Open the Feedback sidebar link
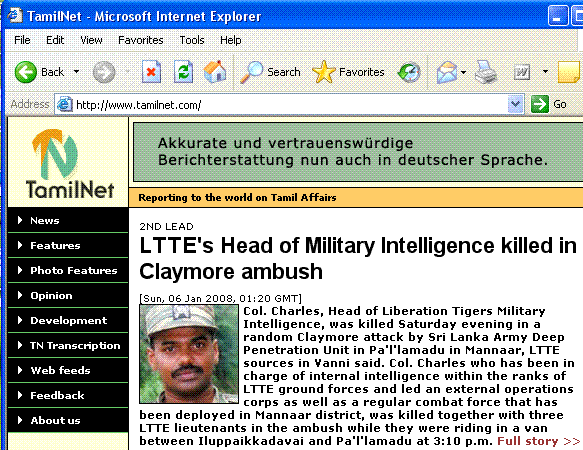This screenshot has width=583, height=450. click(68, 395)
